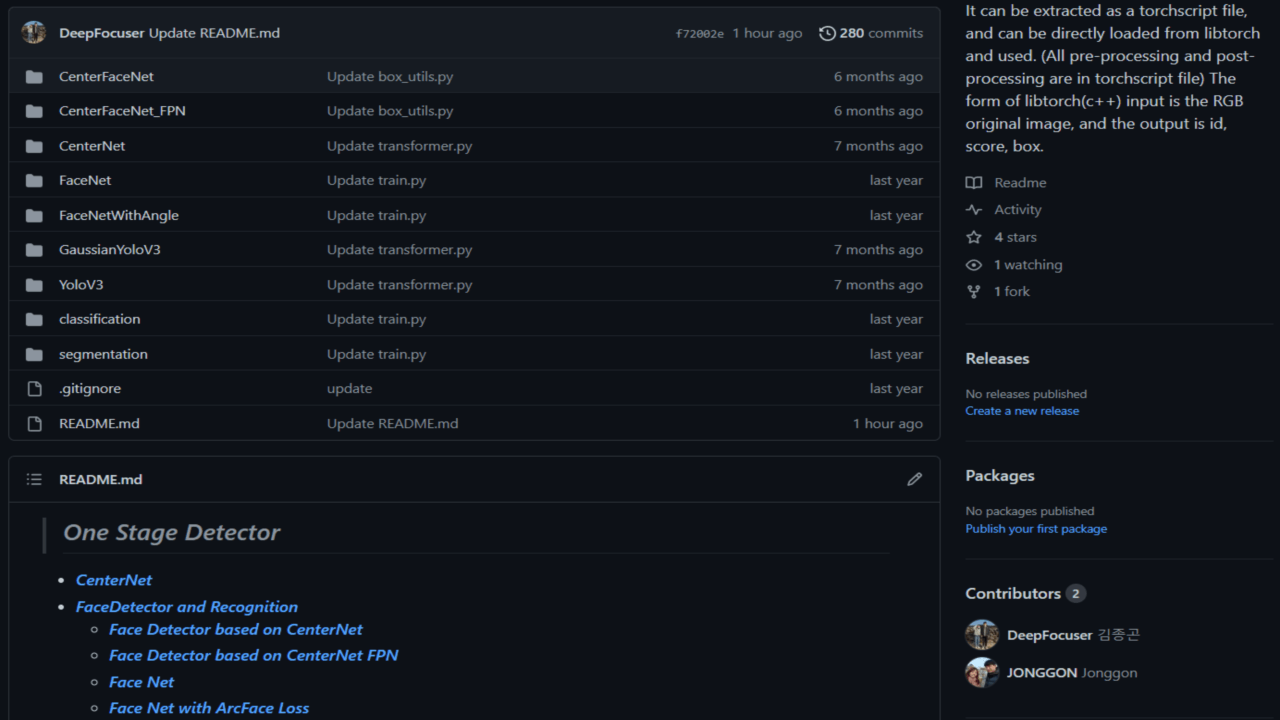Click the fork icon beside 1 fork
1280x720 pixels.
pos(974,292)
